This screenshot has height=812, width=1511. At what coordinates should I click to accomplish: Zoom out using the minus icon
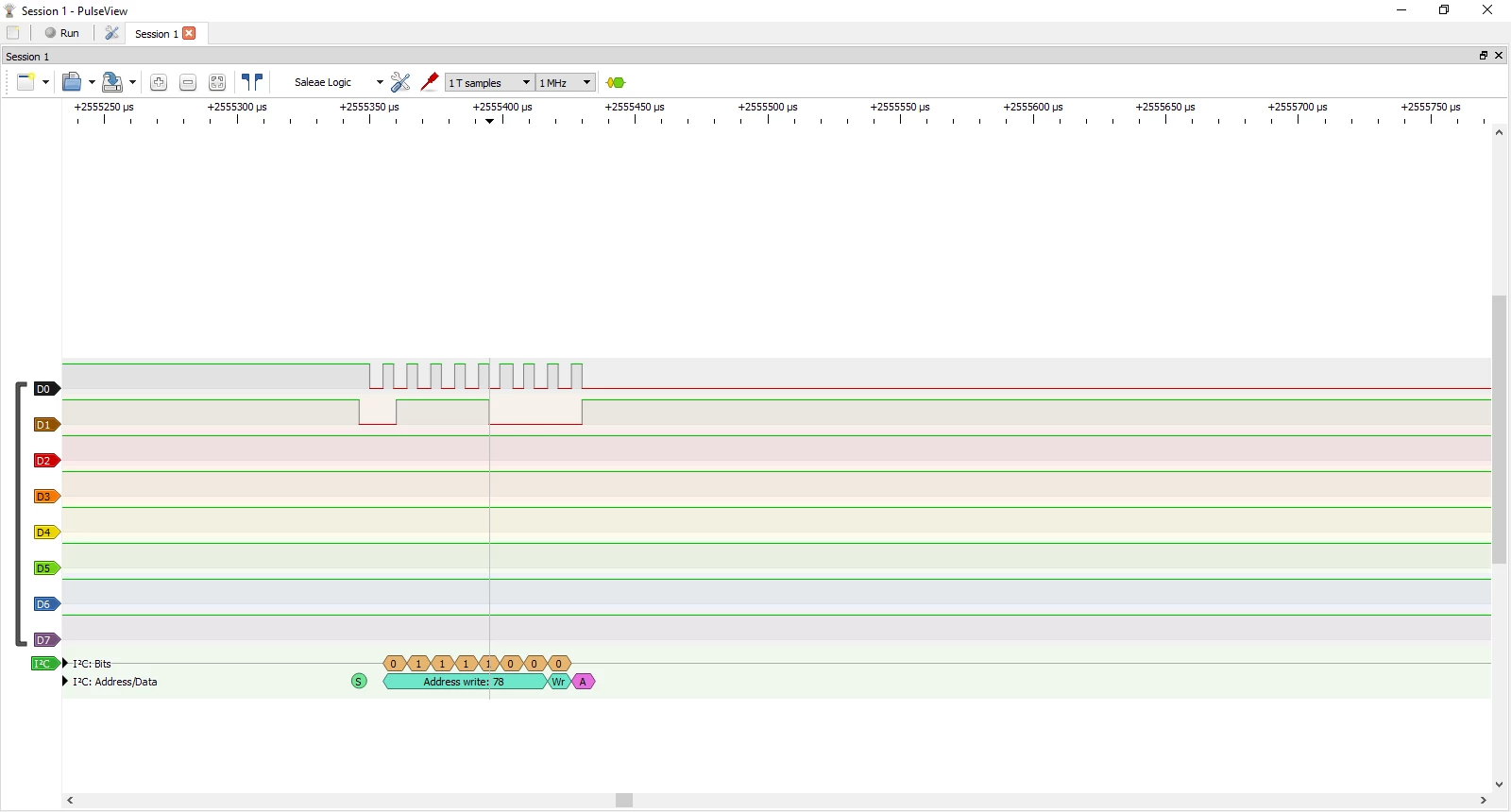click(x=188, y=82)
